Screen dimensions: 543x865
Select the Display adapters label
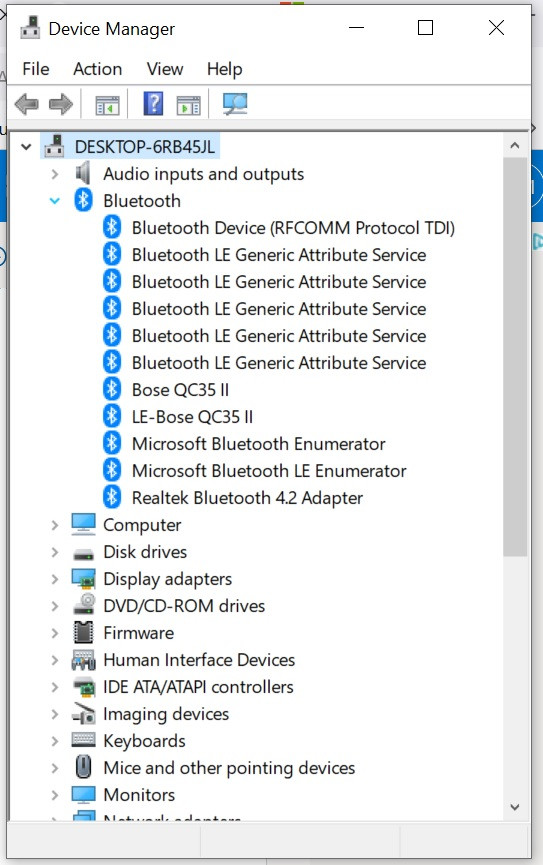coord(167,579)
